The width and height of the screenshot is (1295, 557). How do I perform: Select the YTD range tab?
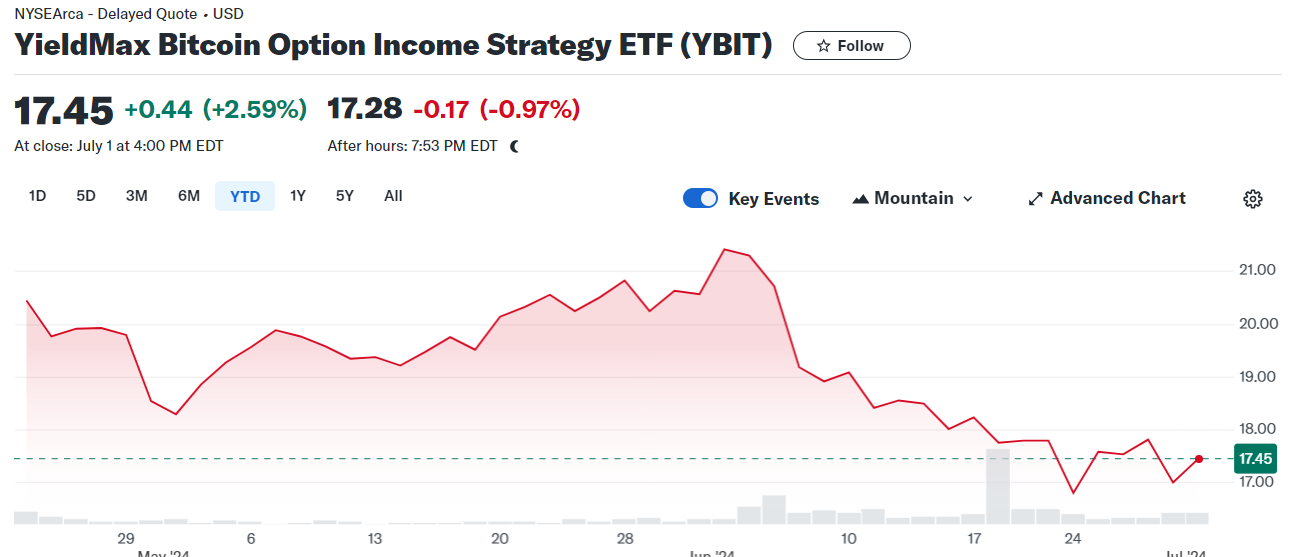pyautogui.click(x=245, y=196)
